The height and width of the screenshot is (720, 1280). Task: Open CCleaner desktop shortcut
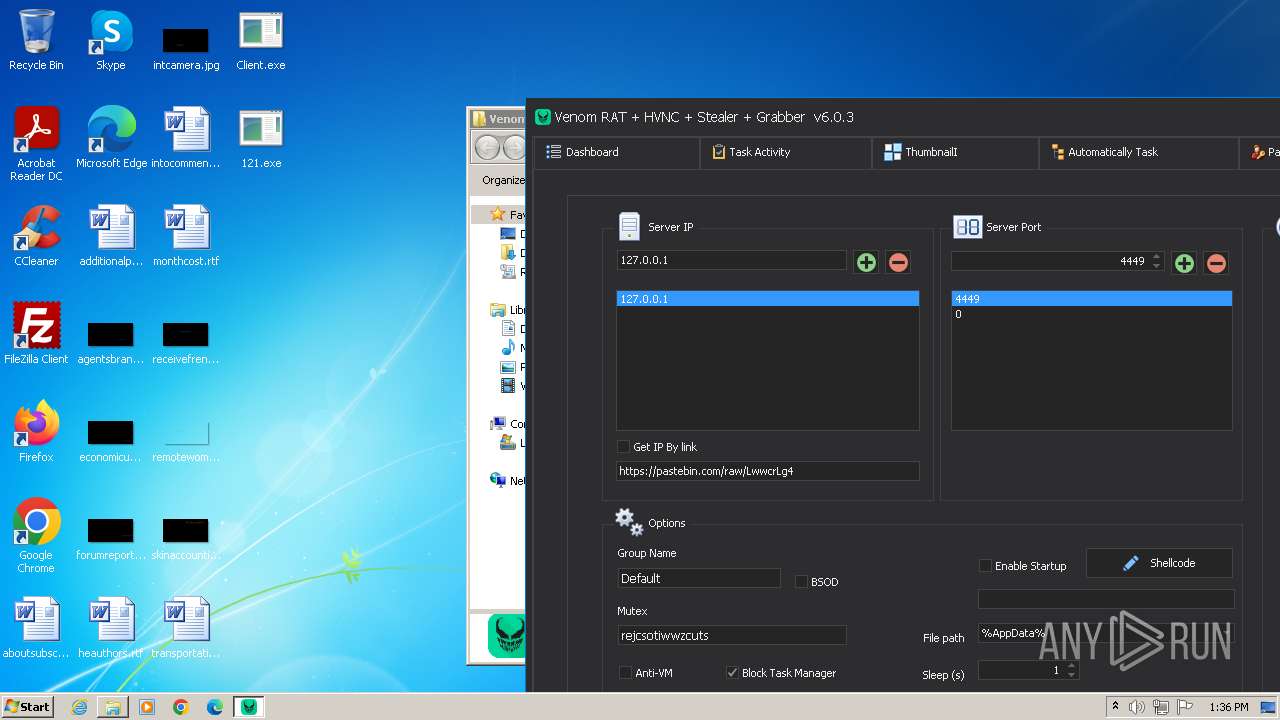coord(36,237)
